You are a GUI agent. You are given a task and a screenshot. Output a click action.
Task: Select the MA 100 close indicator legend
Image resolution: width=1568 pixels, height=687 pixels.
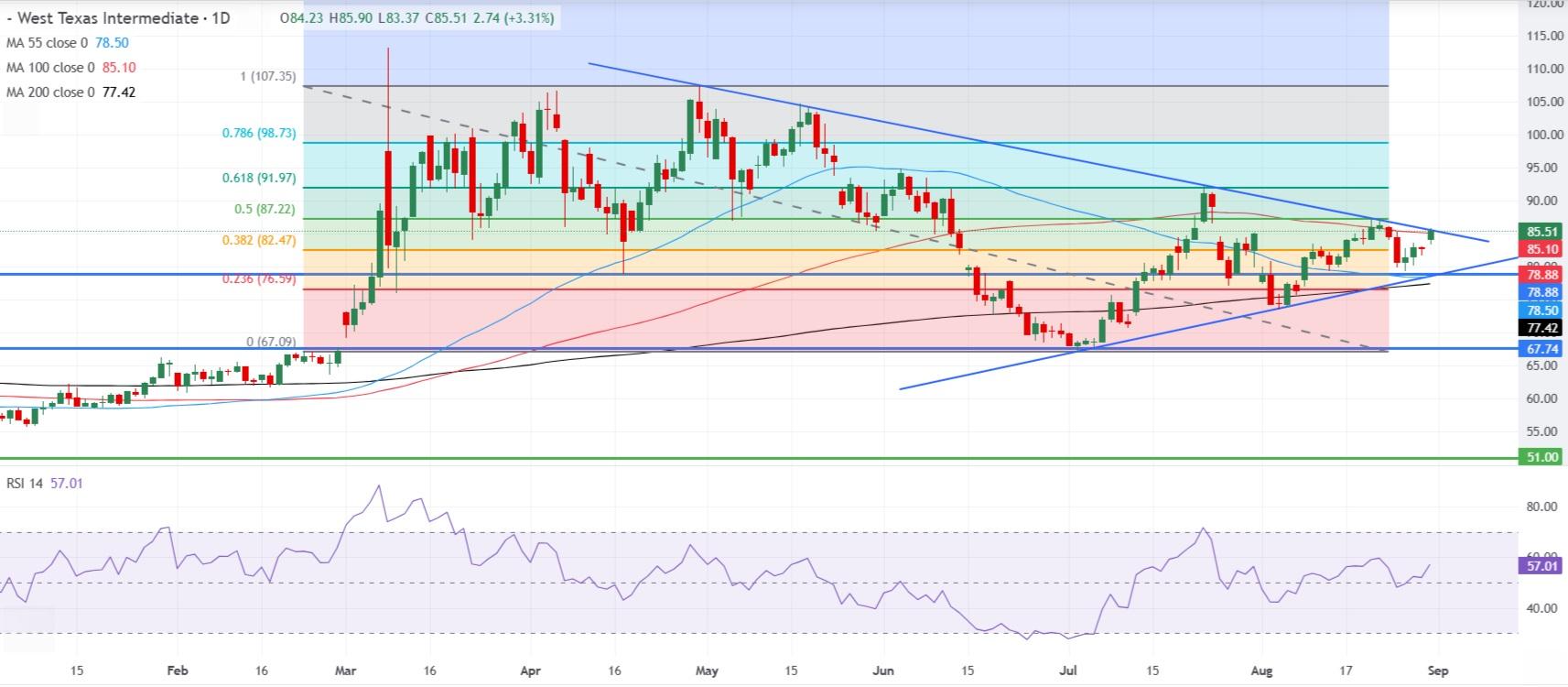(x=70, y=68)
